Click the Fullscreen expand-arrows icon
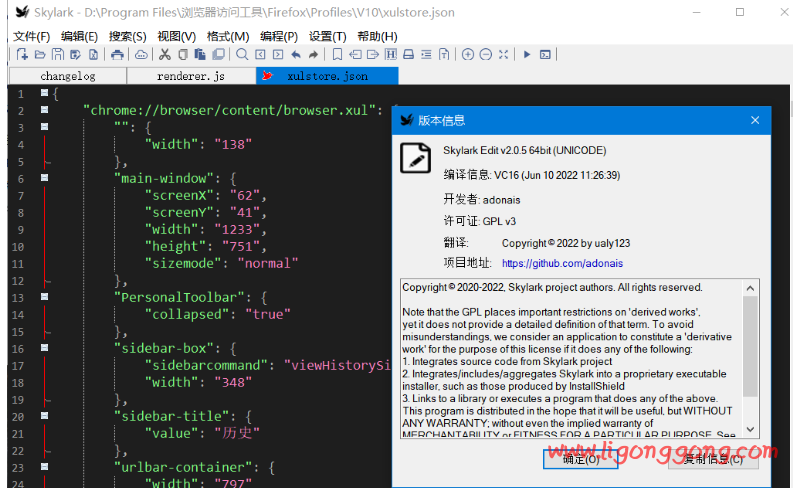 point(503,55)
